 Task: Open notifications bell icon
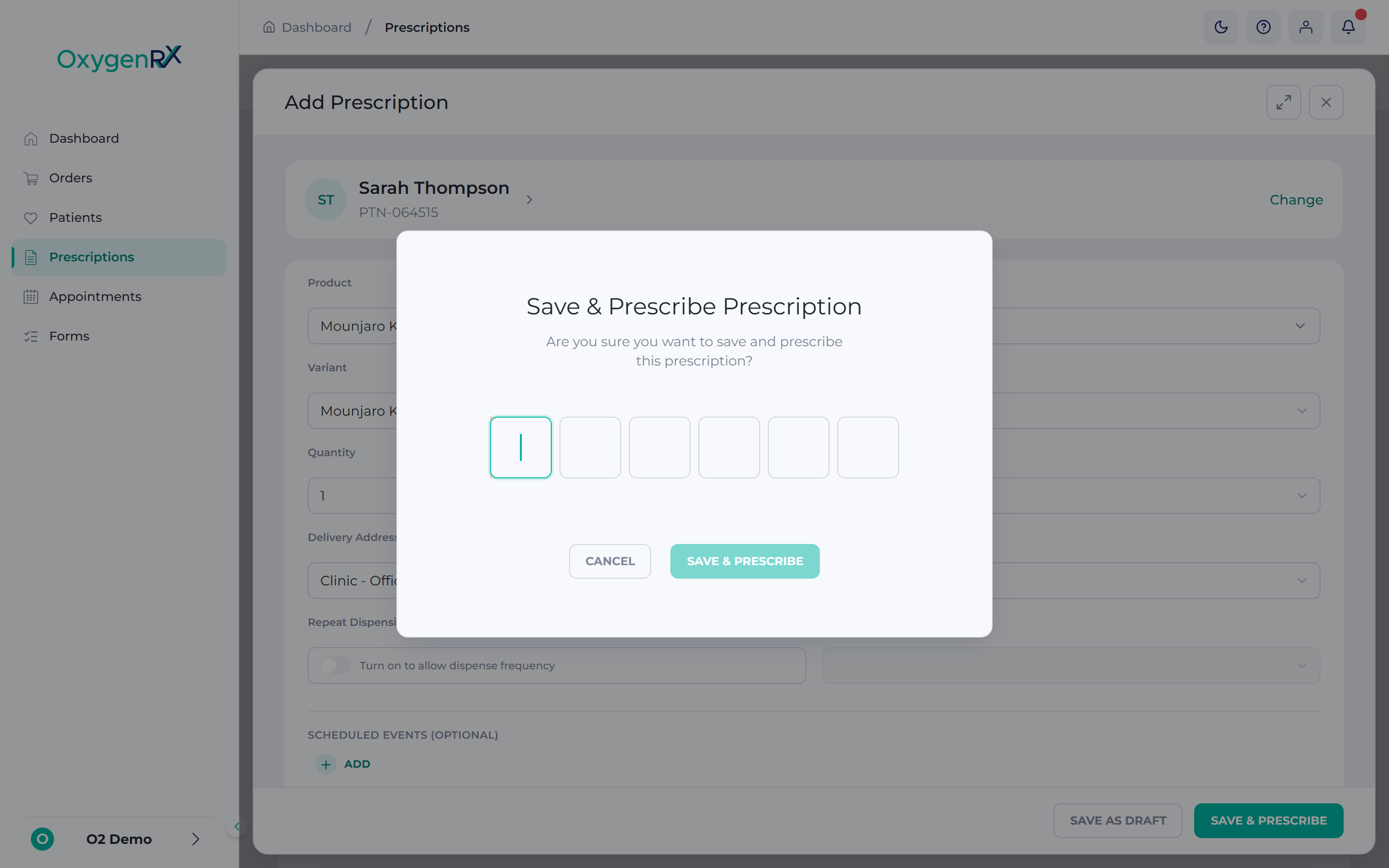[1348, 27]
